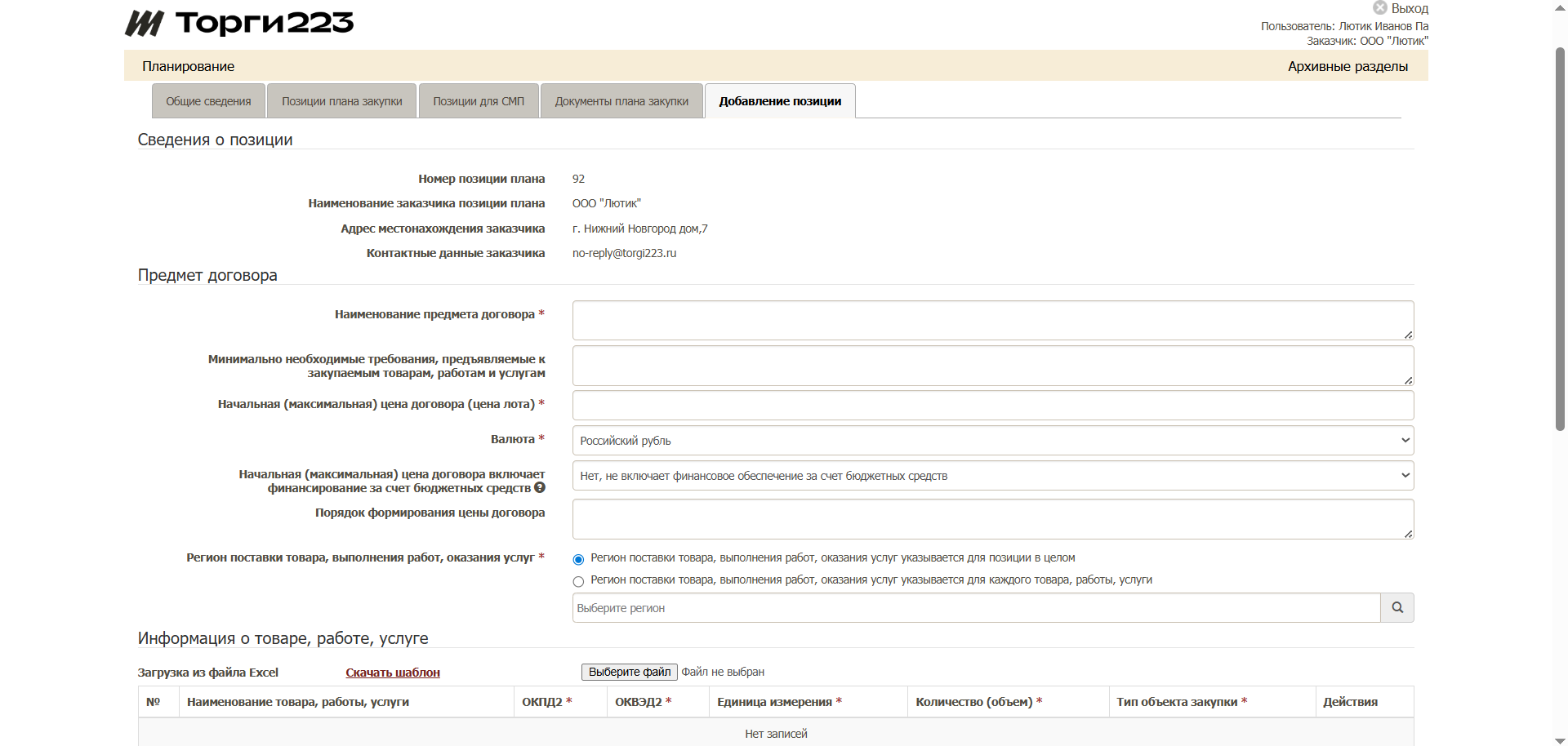1568x746 pixels.
Task: Click the budget financing help question icon
Action: (x=540, y=488)
